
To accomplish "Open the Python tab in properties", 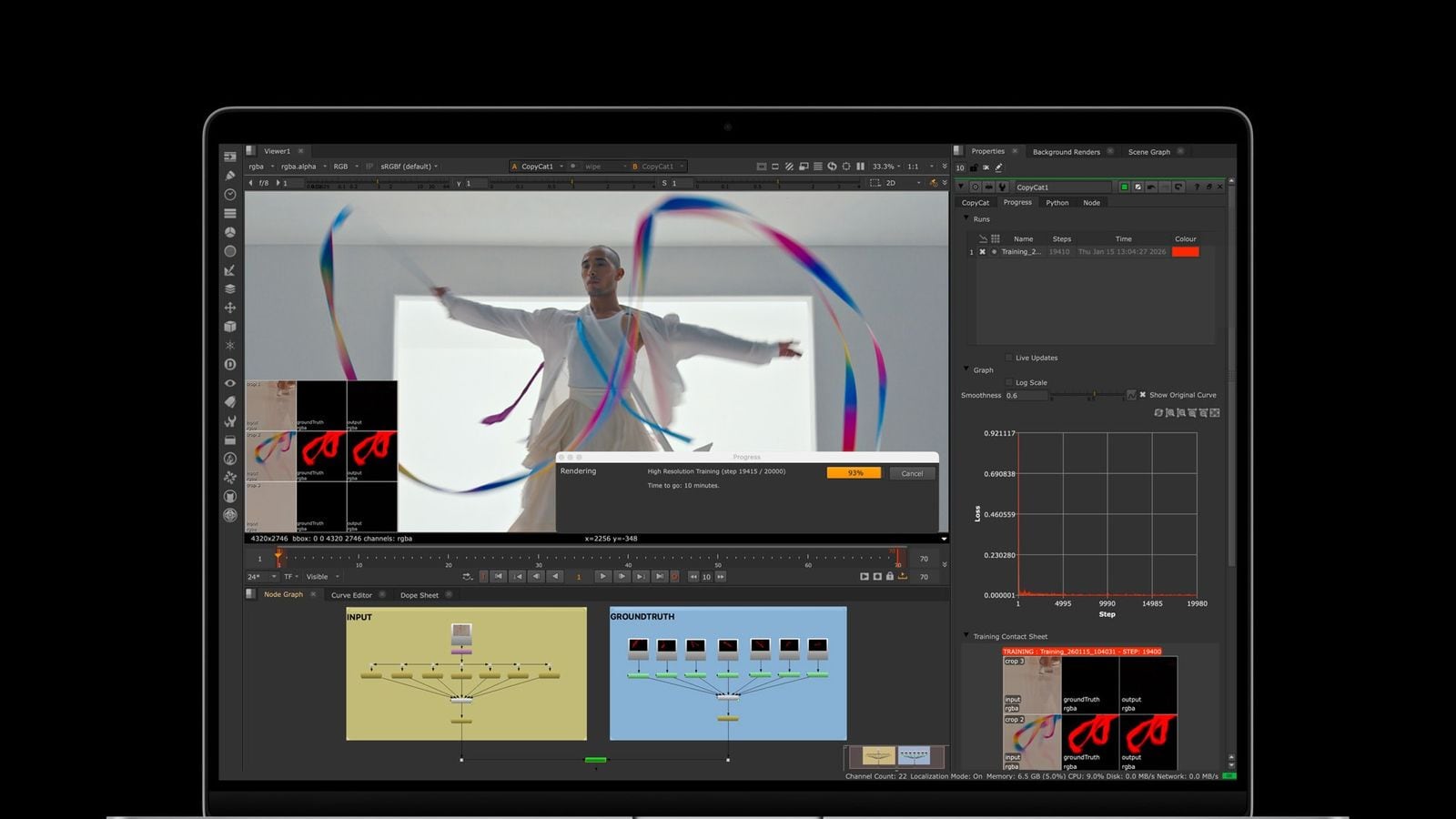I will [x=1057, y=203].
